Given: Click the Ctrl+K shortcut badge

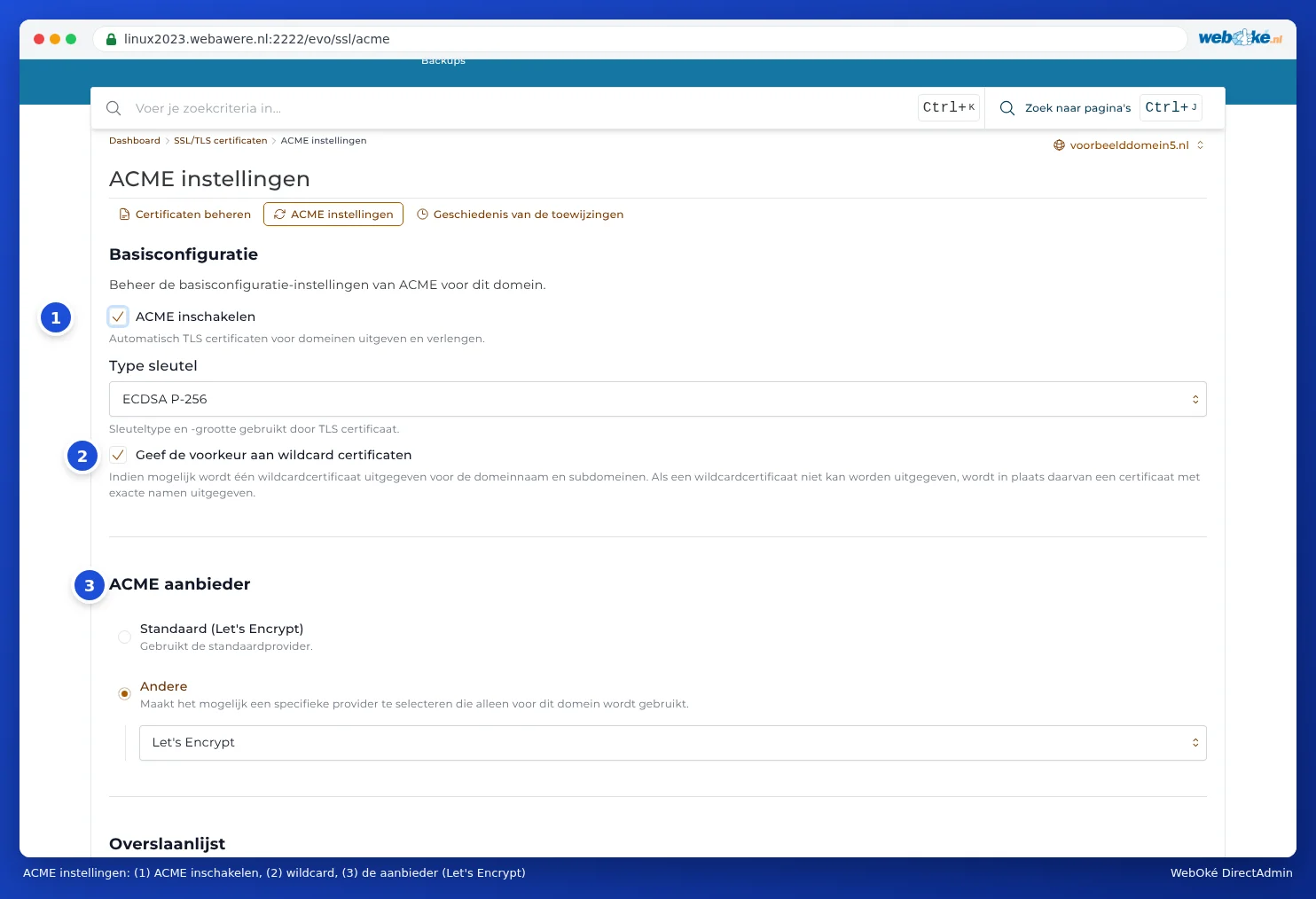Looking at the screenshot, I should (949, 107).
